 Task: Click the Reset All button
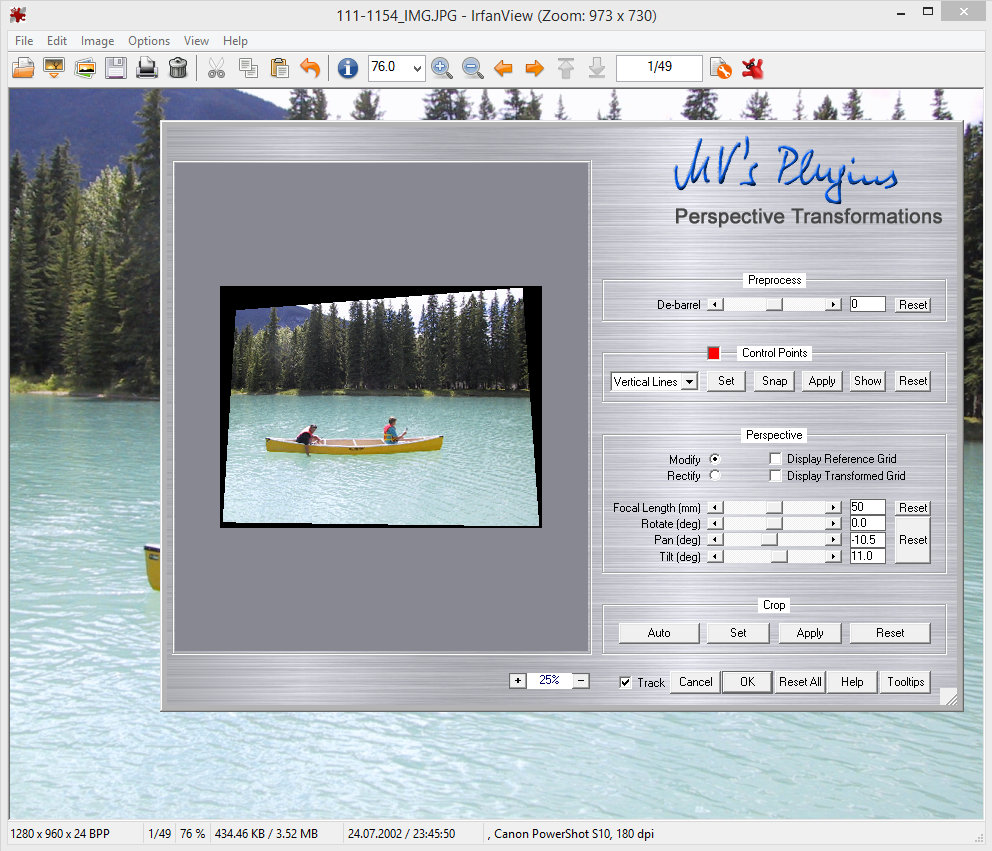click(x=800, y=682)
